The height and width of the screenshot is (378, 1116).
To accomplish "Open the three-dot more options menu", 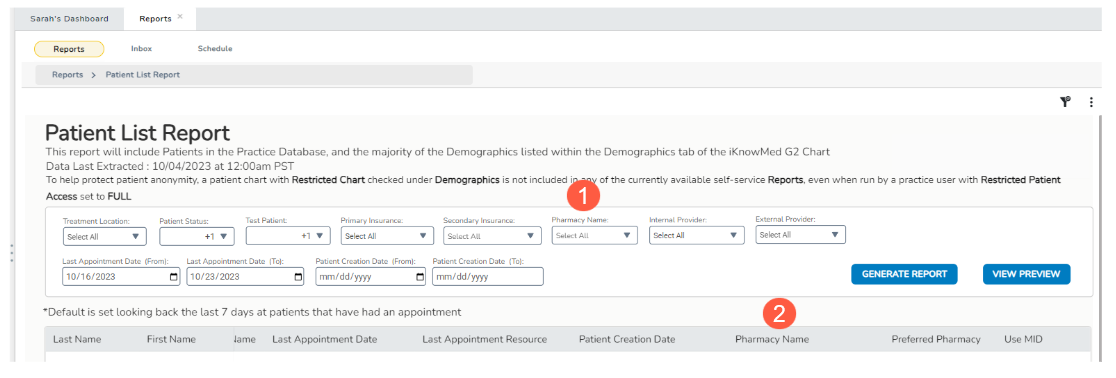I will (x=1090, y=103).
